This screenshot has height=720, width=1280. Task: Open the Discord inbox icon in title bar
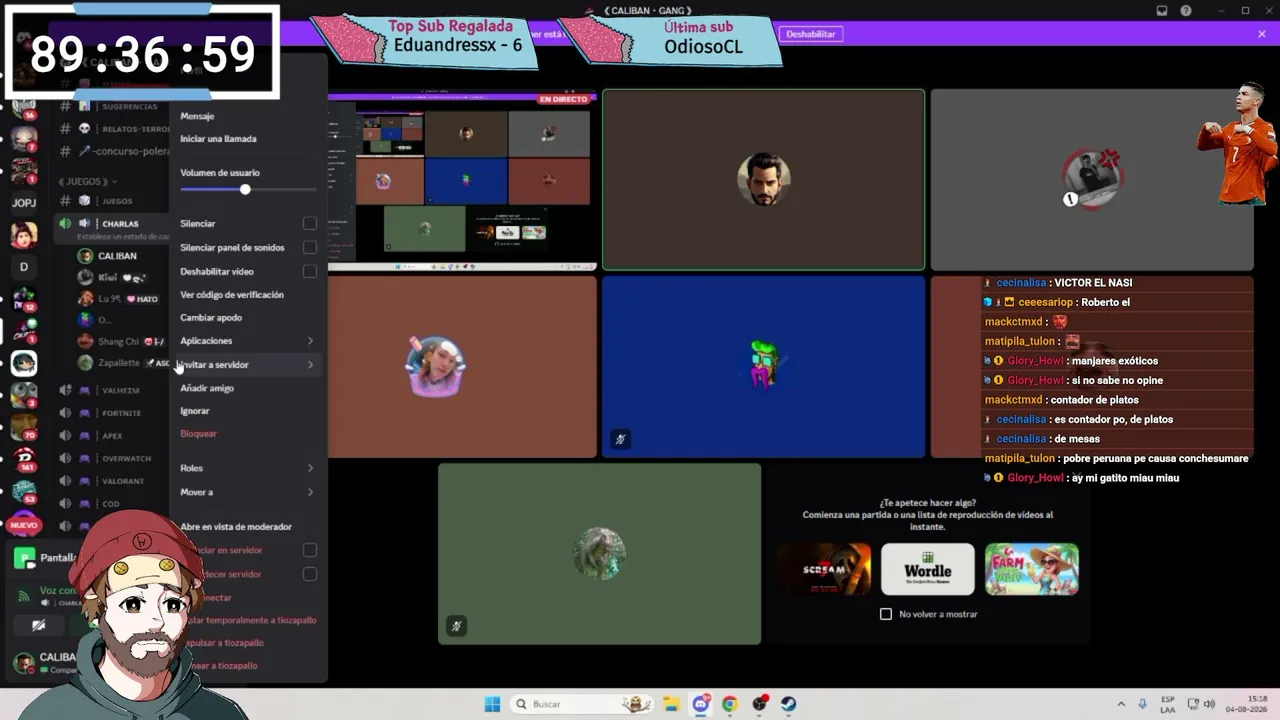[1162, 11]
